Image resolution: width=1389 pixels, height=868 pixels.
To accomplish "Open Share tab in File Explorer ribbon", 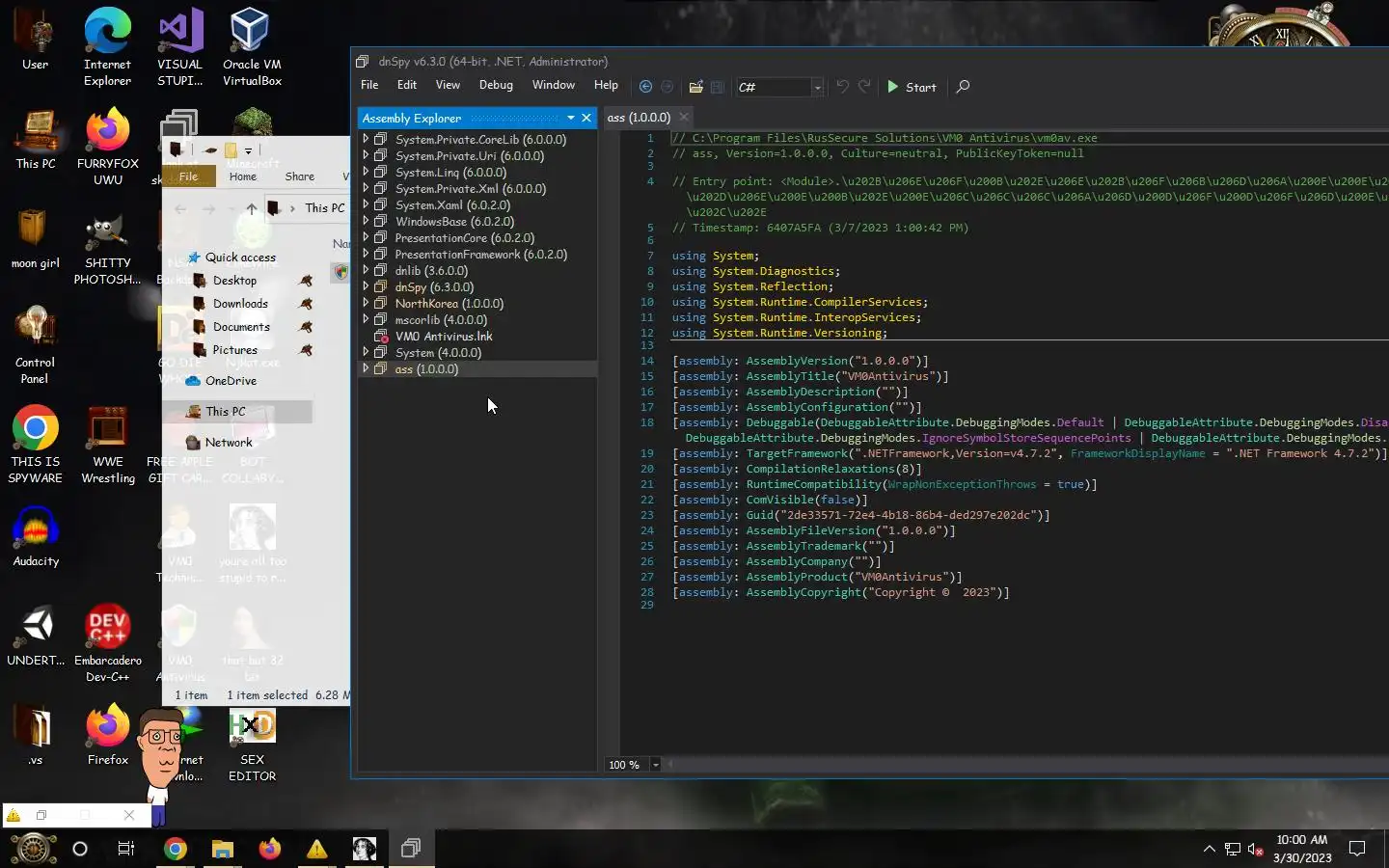I will (x=300, y=176).
